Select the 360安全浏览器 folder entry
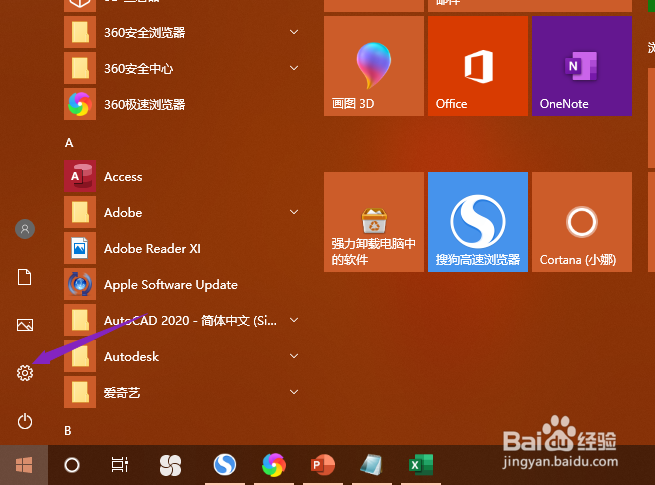 [184, 32]
